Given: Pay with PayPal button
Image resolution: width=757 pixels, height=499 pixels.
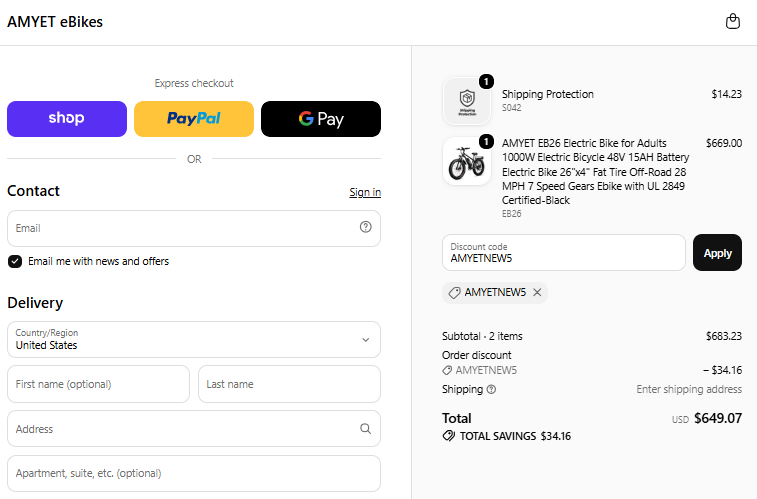Looking at the screenshot, I should (x=194, y=119).
